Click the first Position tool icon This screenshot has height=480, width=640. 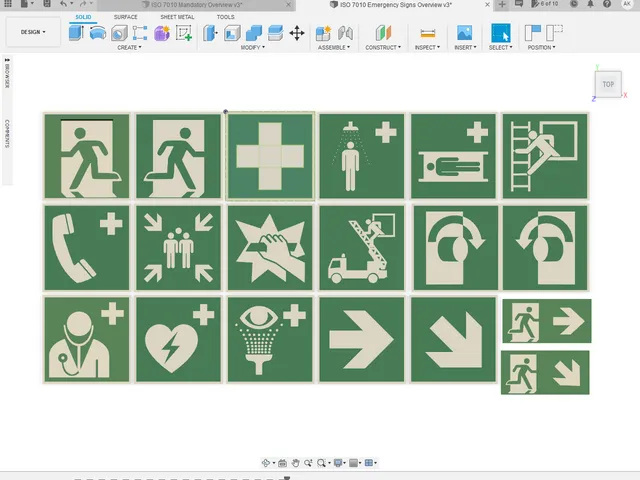pos(532,33)
